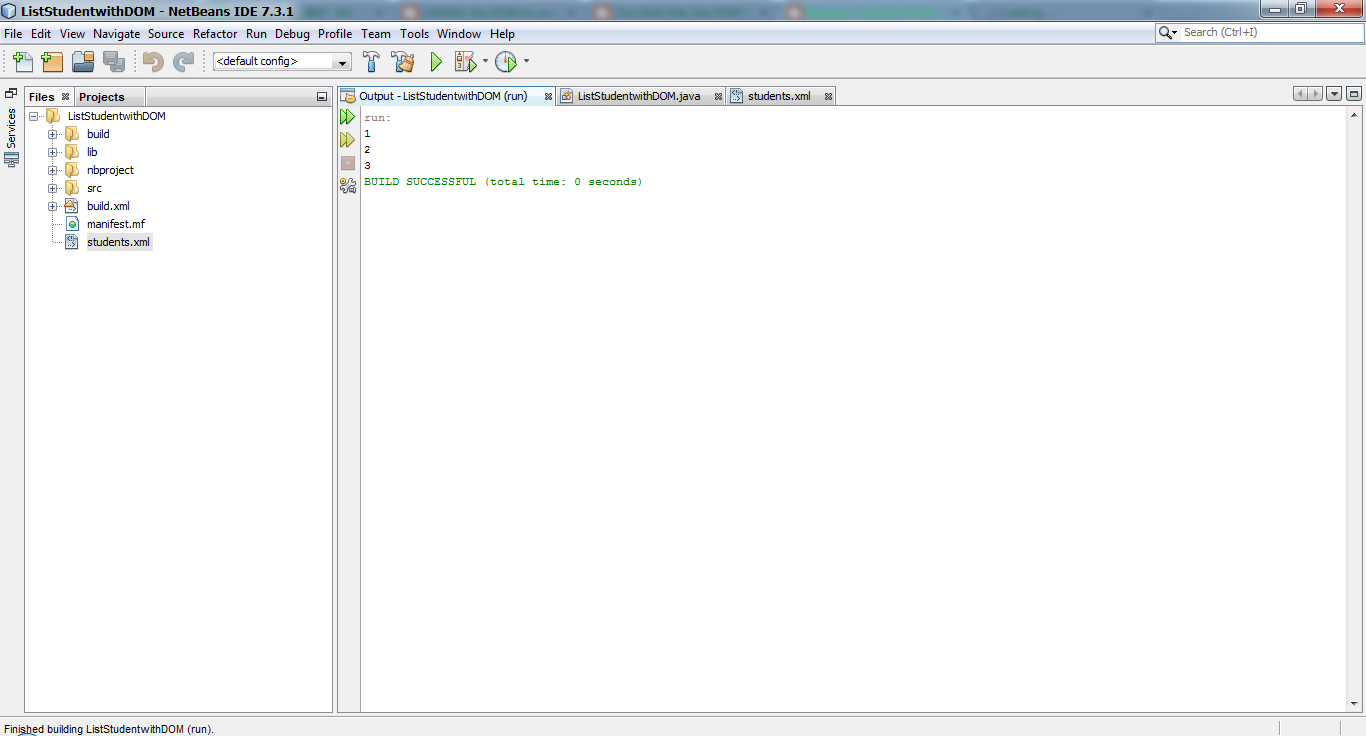Select manifest.mf in Files tree
Viewport: 1366px width, 736px height.
116,224
